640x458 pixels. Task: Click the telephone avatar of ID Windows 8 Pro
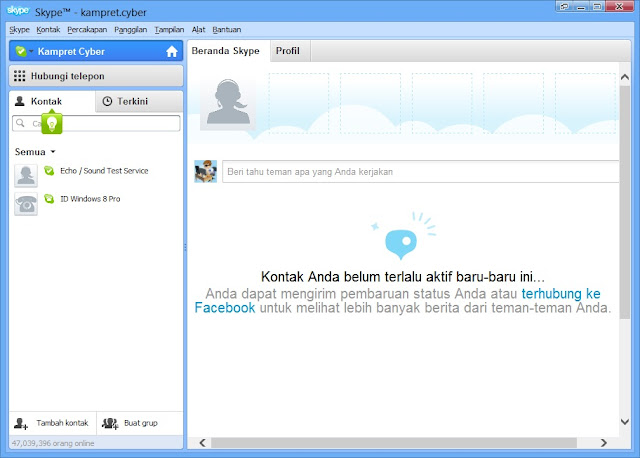(26, 204)
